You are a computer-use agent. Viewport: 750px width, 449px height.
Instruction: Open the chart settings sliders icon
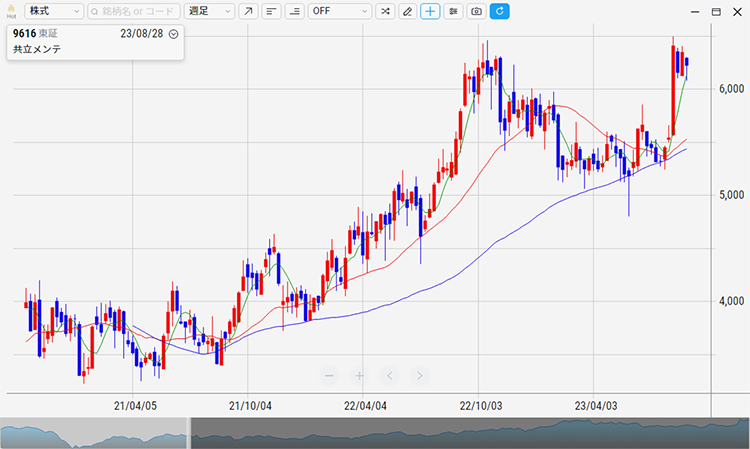click(x=453, y=11)
